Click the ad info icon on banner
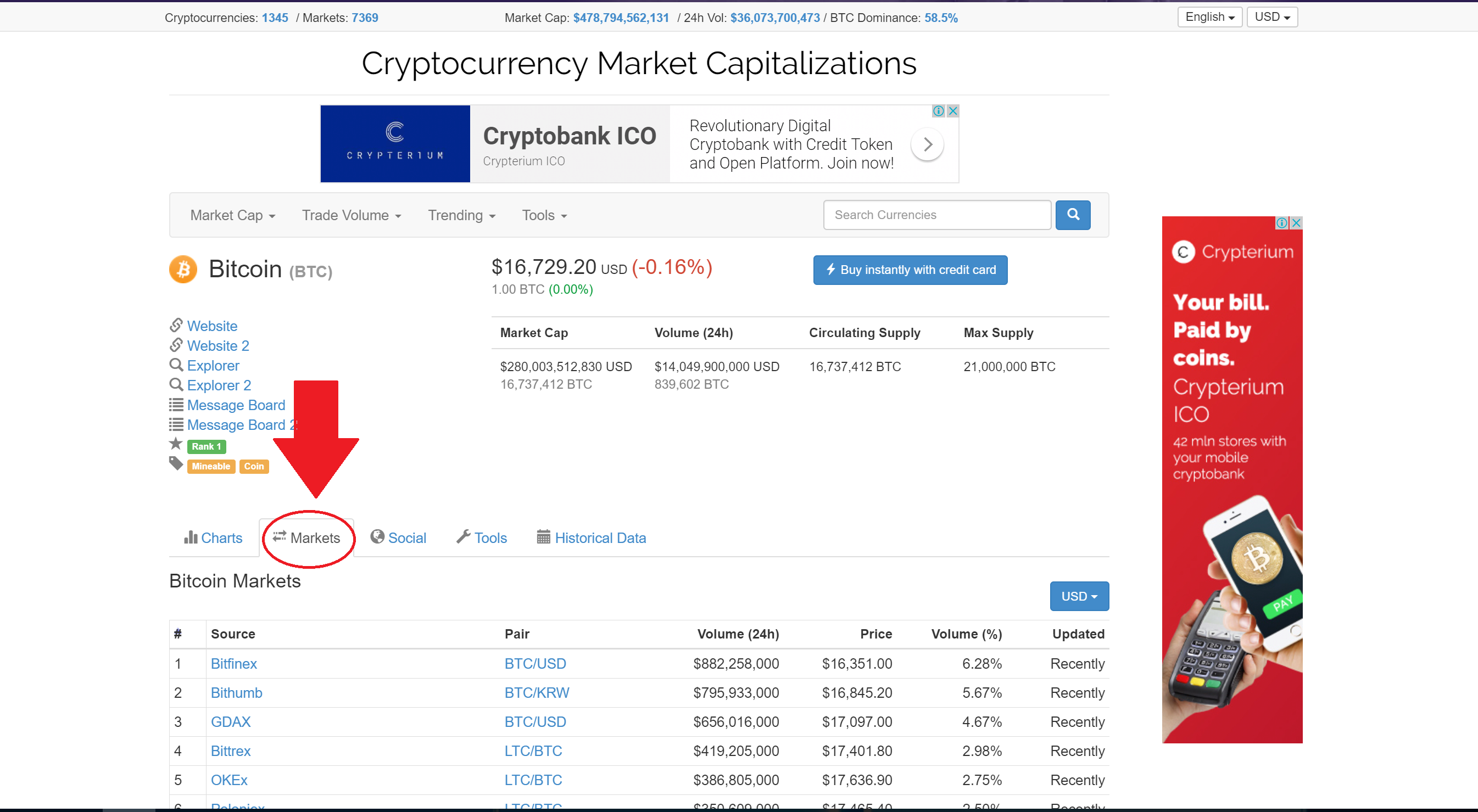 point(939,111)
